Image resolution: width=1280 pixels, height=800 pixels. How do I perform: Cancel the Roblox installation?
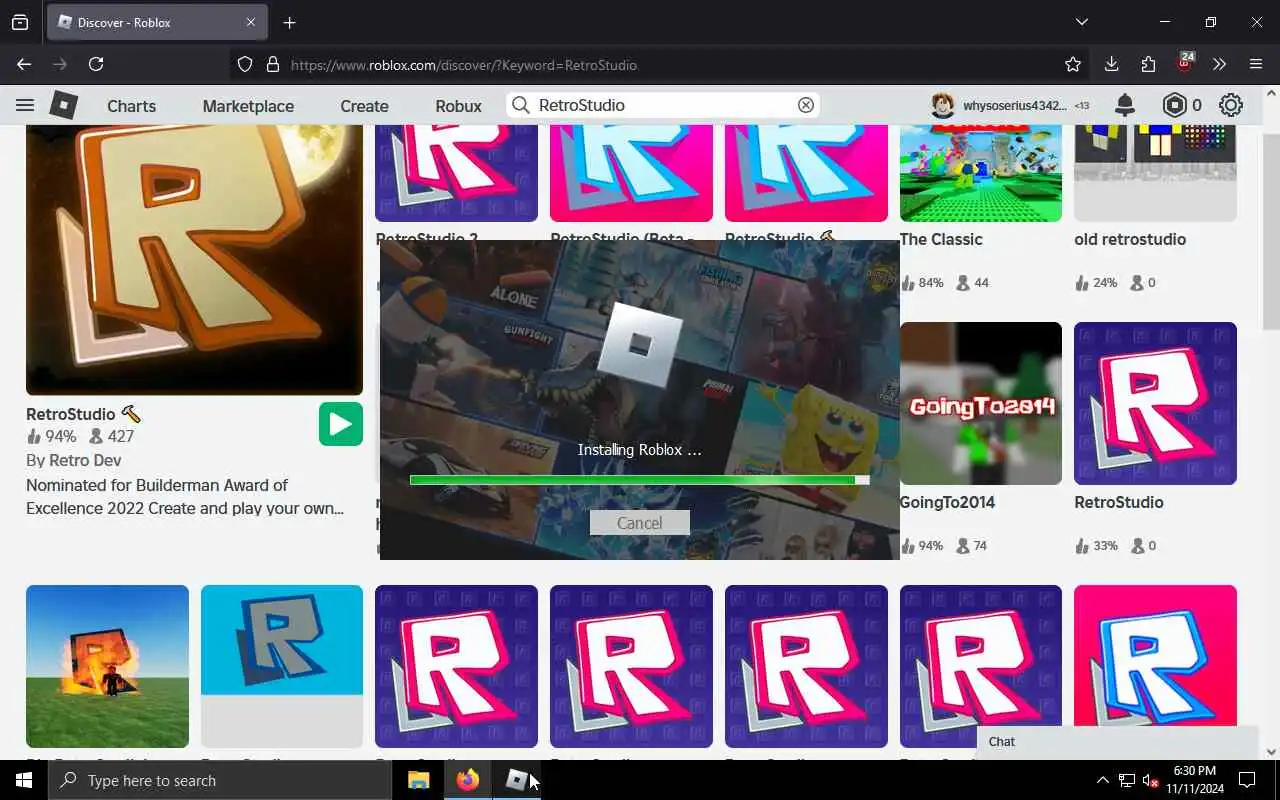[639, 523]
